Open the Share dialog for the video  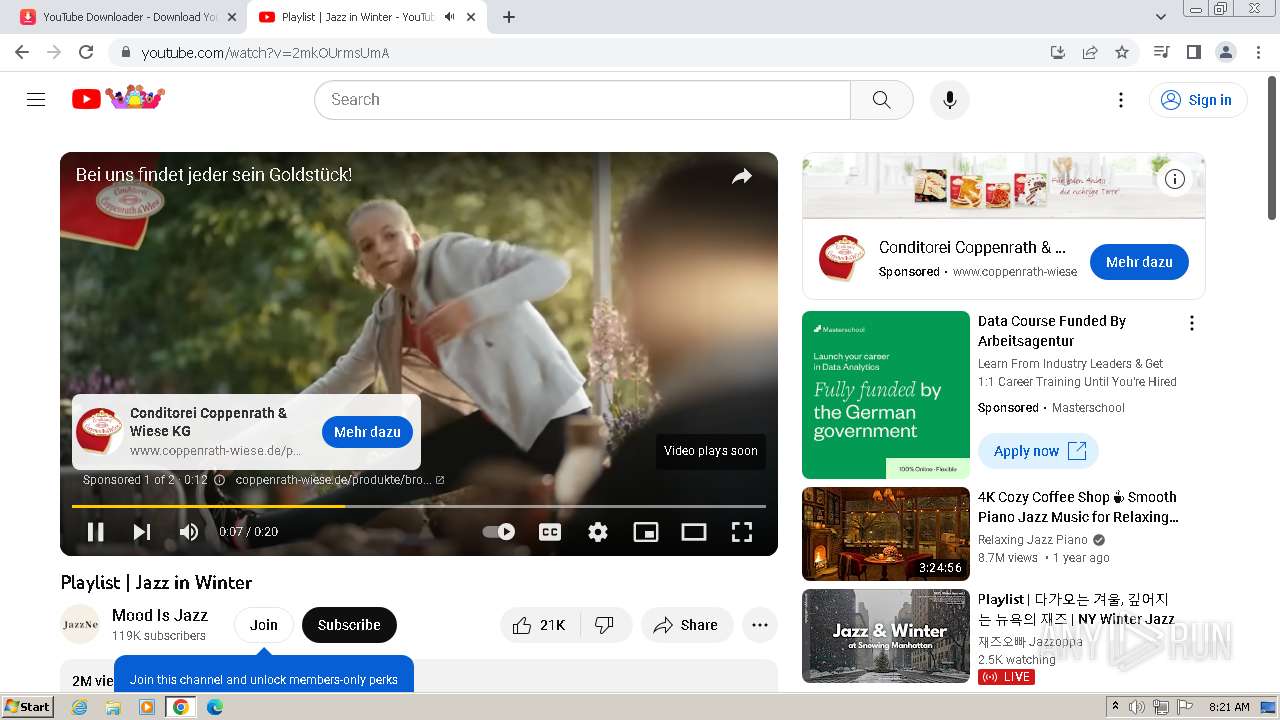pyautogui.click(x=686, y=625)
